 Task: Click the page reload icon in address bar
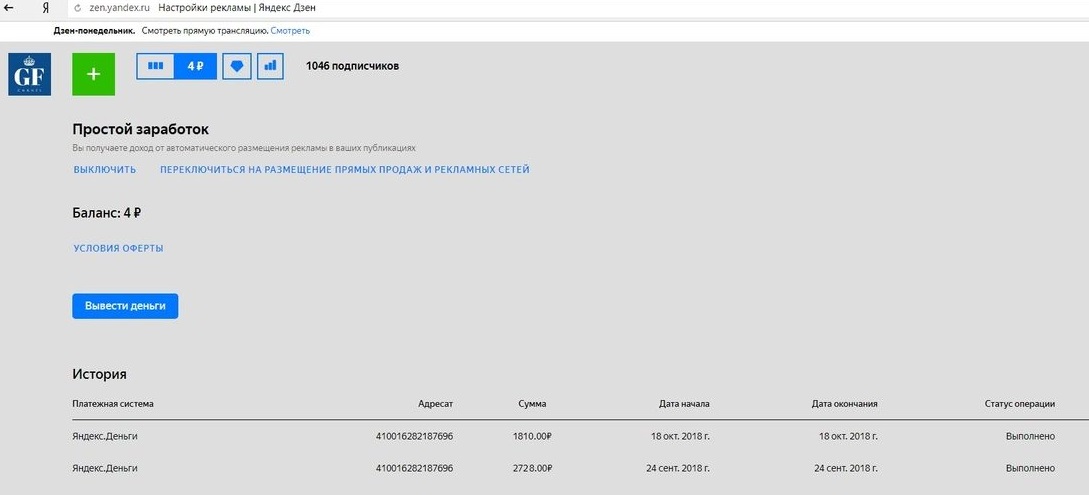(x=76, y=9)
